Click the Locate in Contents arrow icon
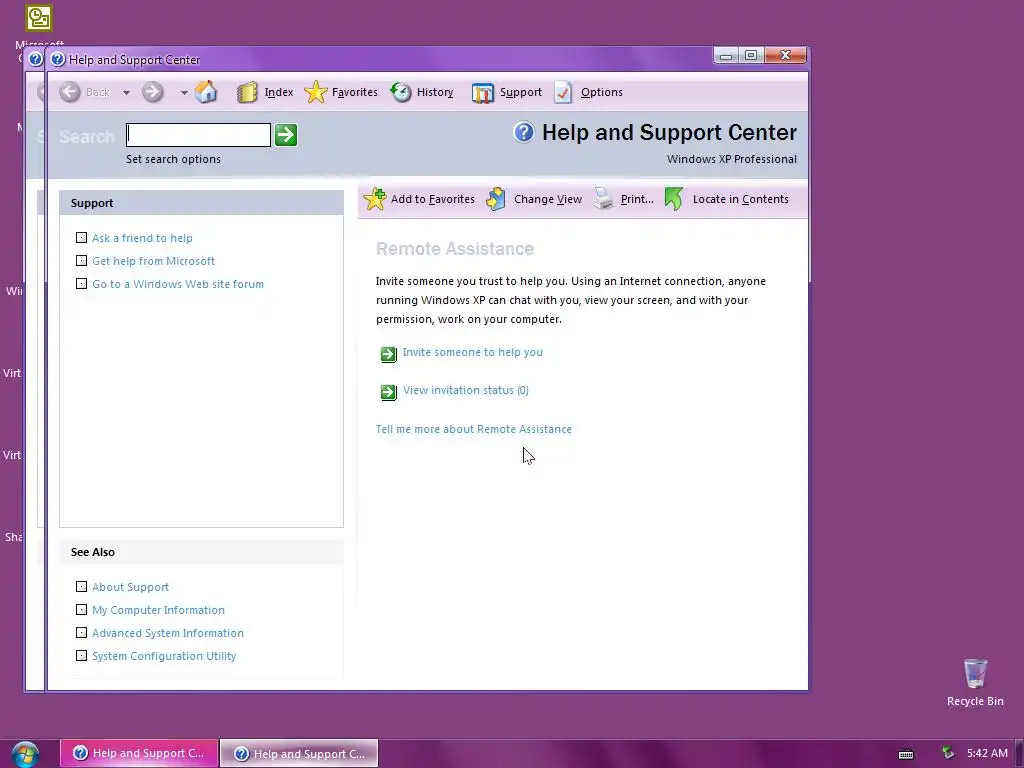The image size is (1024, 768). (674, 199)
